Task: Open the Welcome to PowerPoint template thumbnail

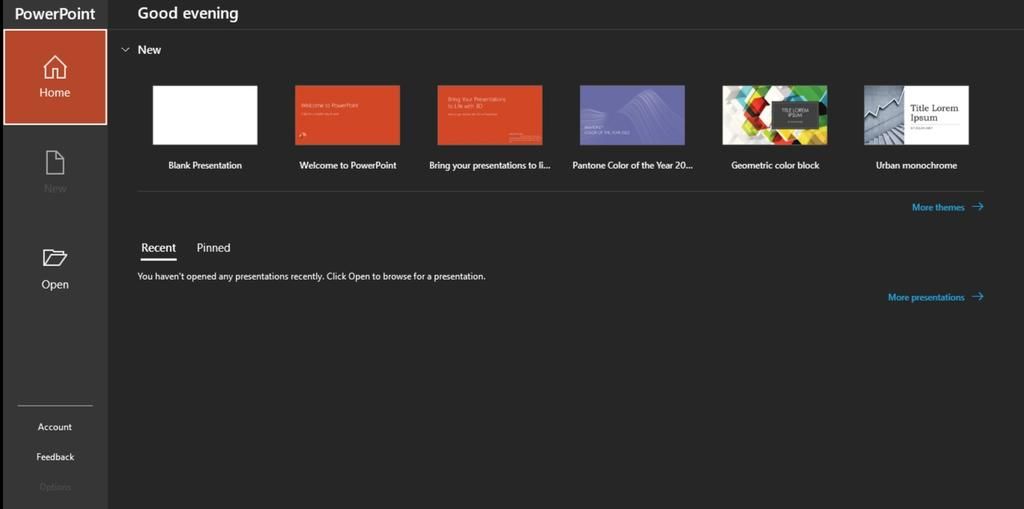Action: (x=347, y=115)
